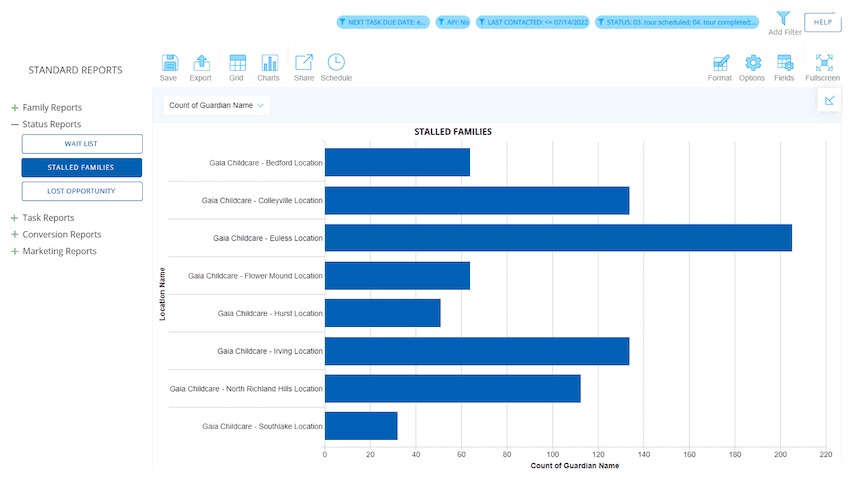
Task: Click the 'Location Name' axis title
Action: pyautogui.click(x=162, y=294)
